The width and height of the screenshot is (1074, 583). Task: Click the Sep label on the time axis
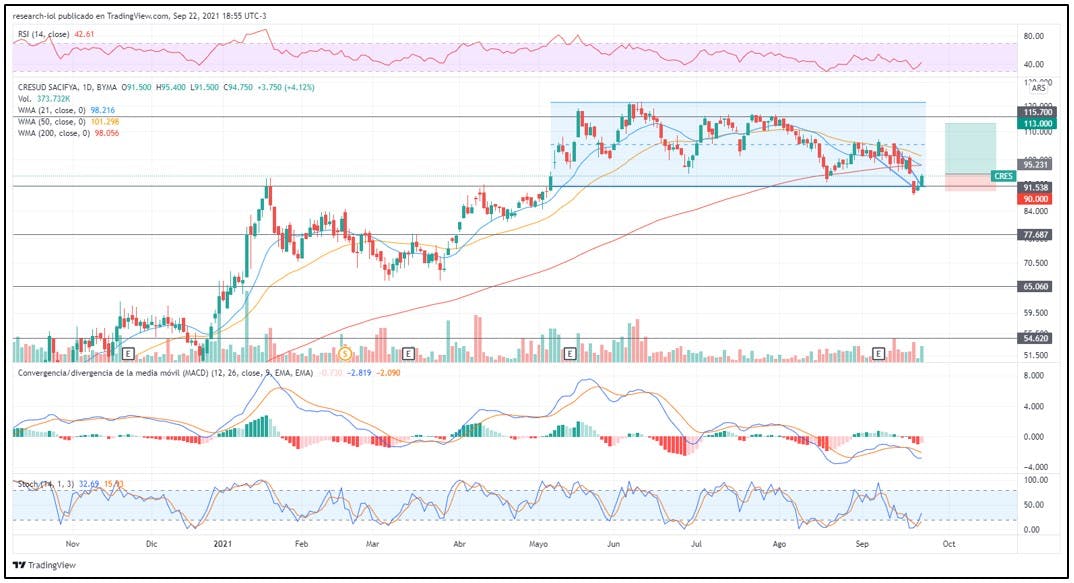click(x=862, y=544)
